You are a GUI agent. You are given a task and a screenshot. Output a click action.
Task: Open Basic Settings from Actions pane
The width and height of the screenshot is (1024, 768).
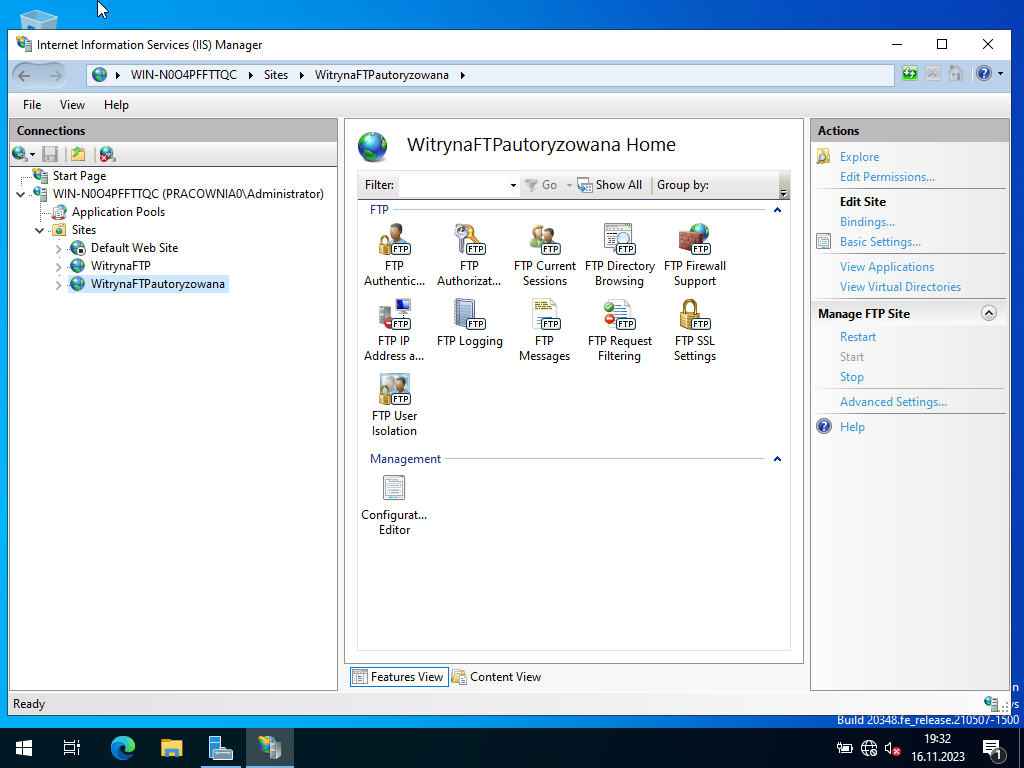pos(880,242)
